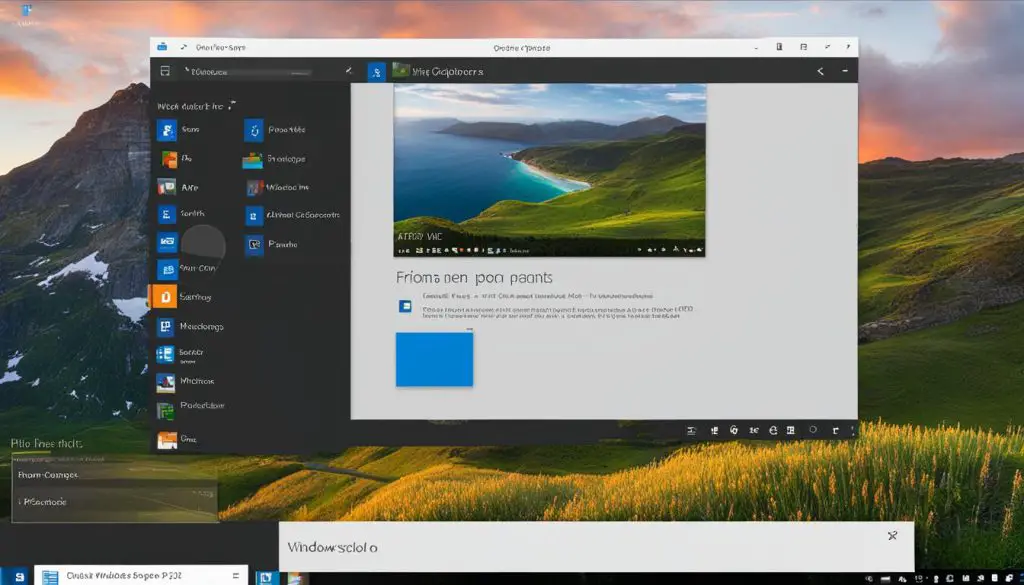Open the blue Sons app icon
The width and height of the screenshot is (1024, 585).
[x=167, y=130]
